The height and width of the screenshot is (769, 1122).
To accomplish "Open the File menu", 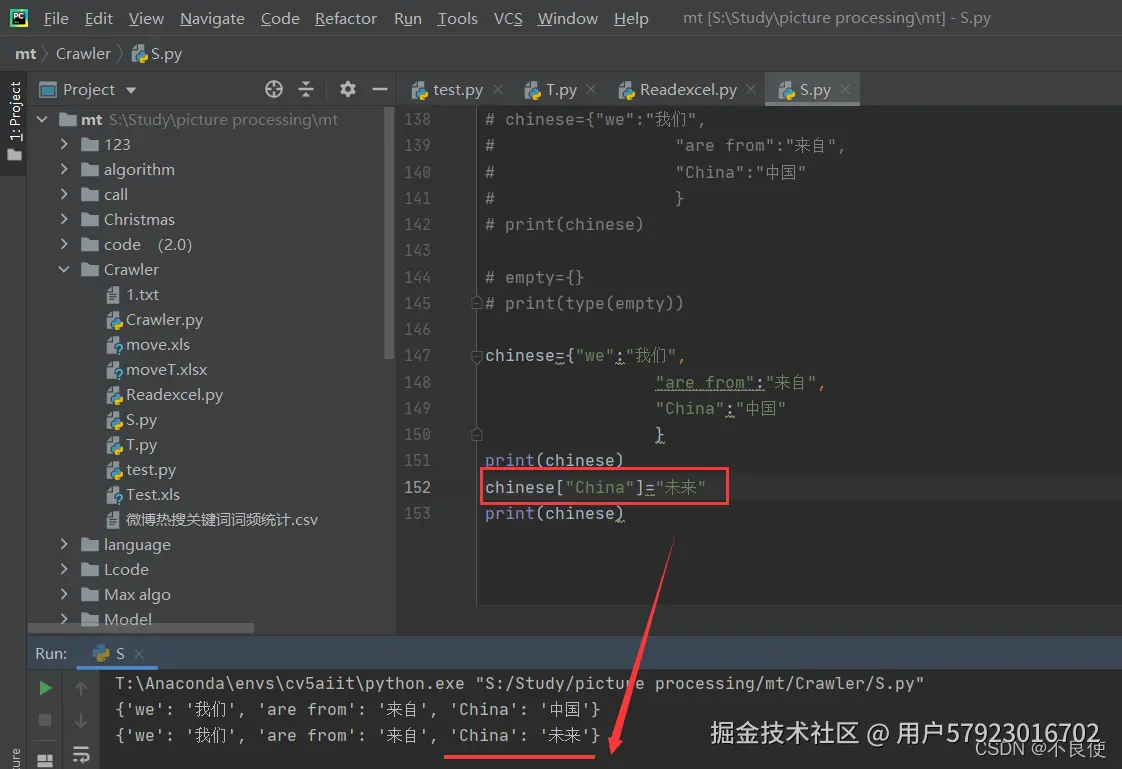I will 56,19.
